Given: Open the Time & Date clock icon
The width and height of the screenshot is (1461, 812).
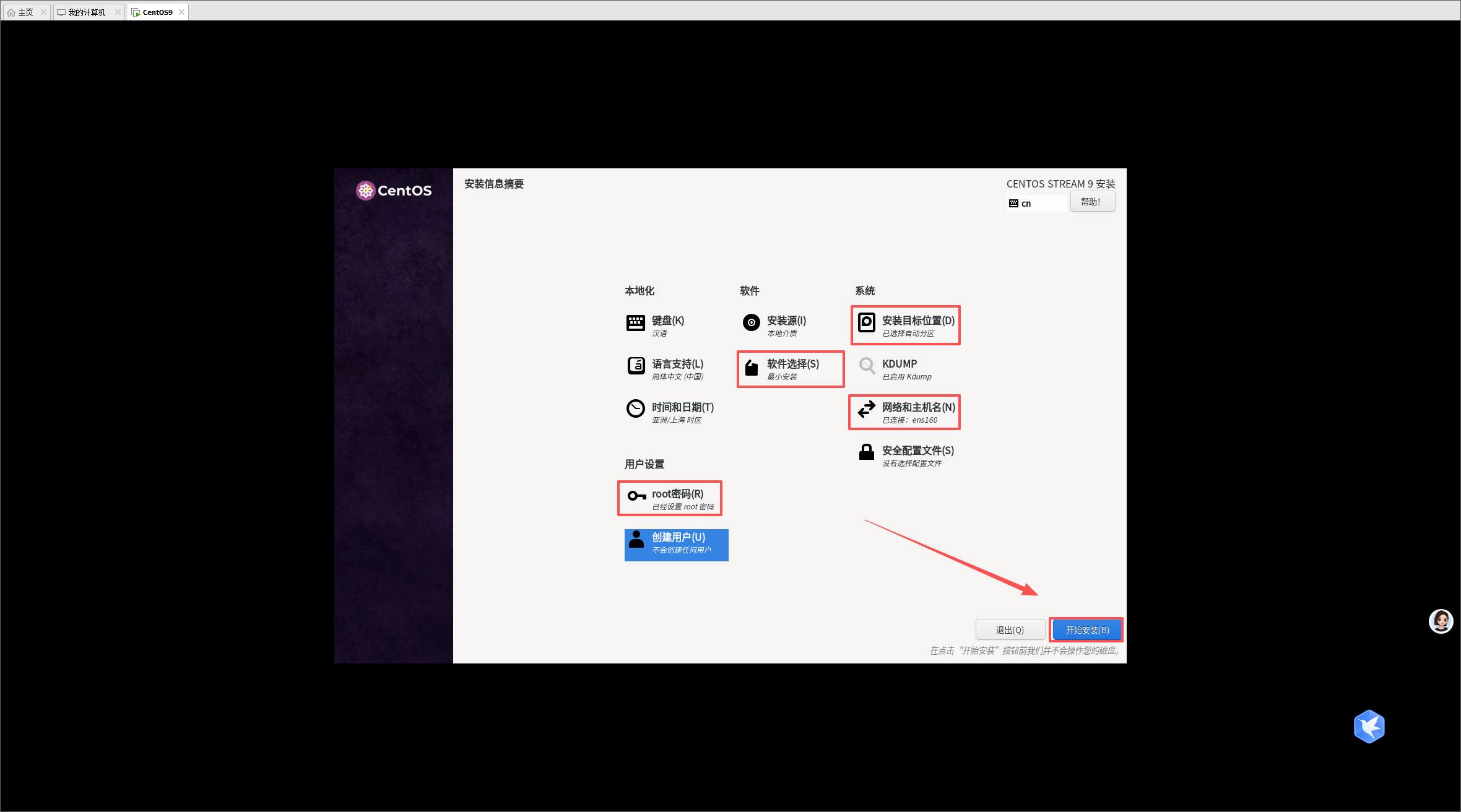Looking at the screenshot, I should tap(636, 408).
